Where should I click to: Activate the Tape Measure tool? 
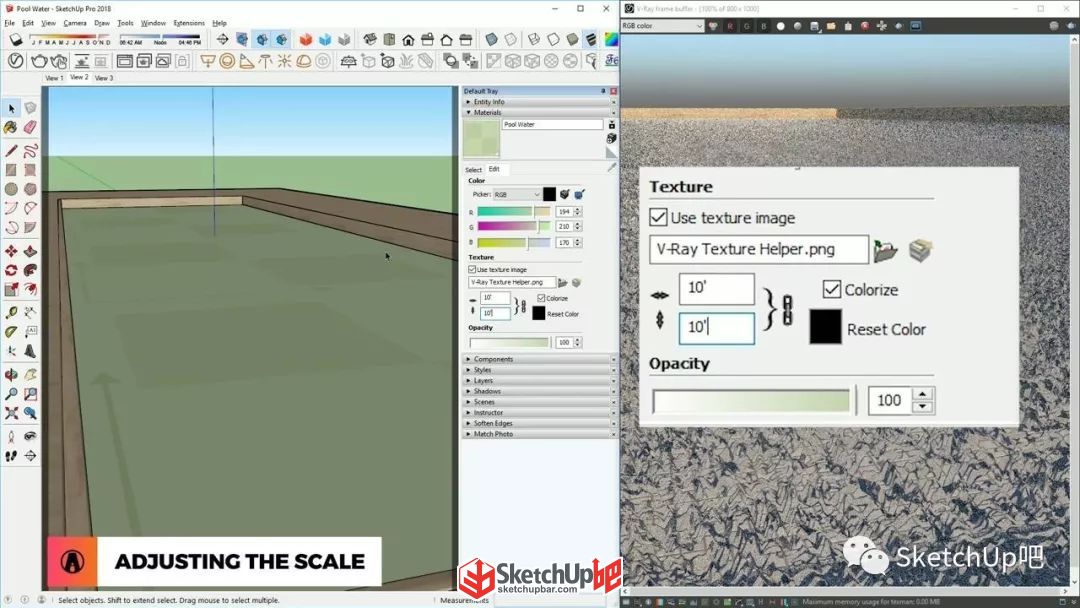pos(11,313)
